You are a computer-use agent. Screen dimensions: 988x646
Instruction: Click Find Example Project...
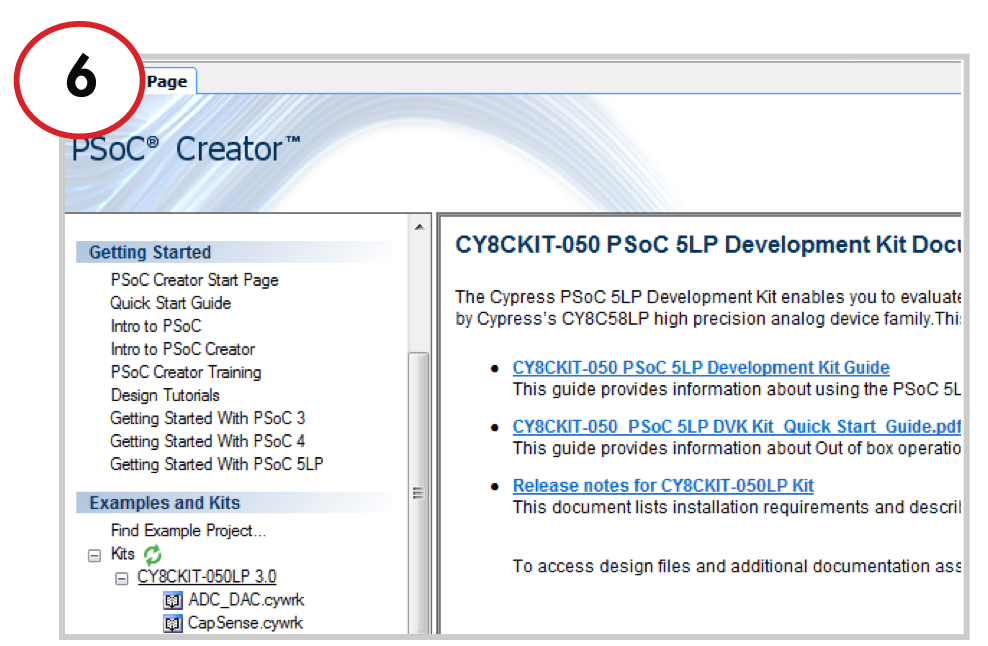coord(188,531)
